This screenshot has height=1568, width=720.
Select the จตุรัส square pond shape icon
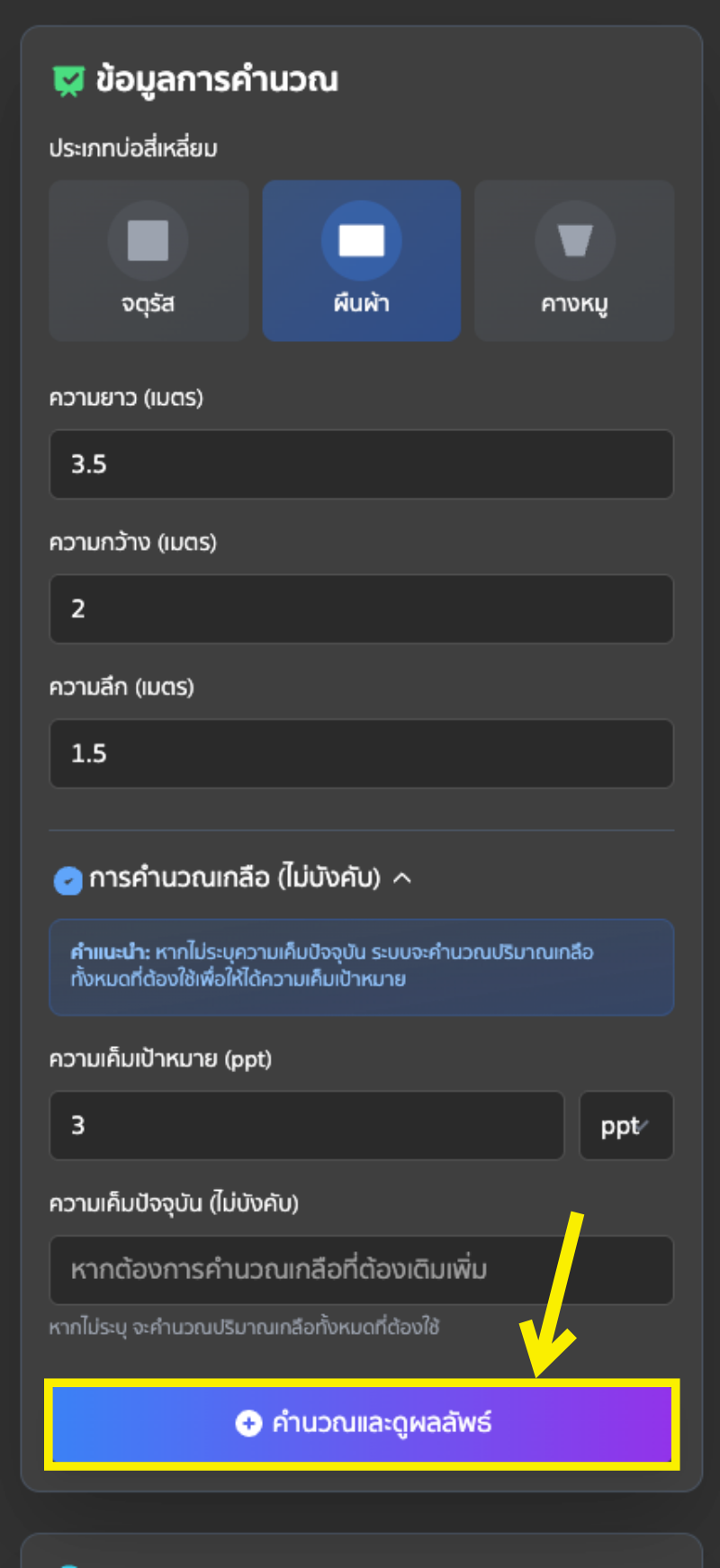148,240
